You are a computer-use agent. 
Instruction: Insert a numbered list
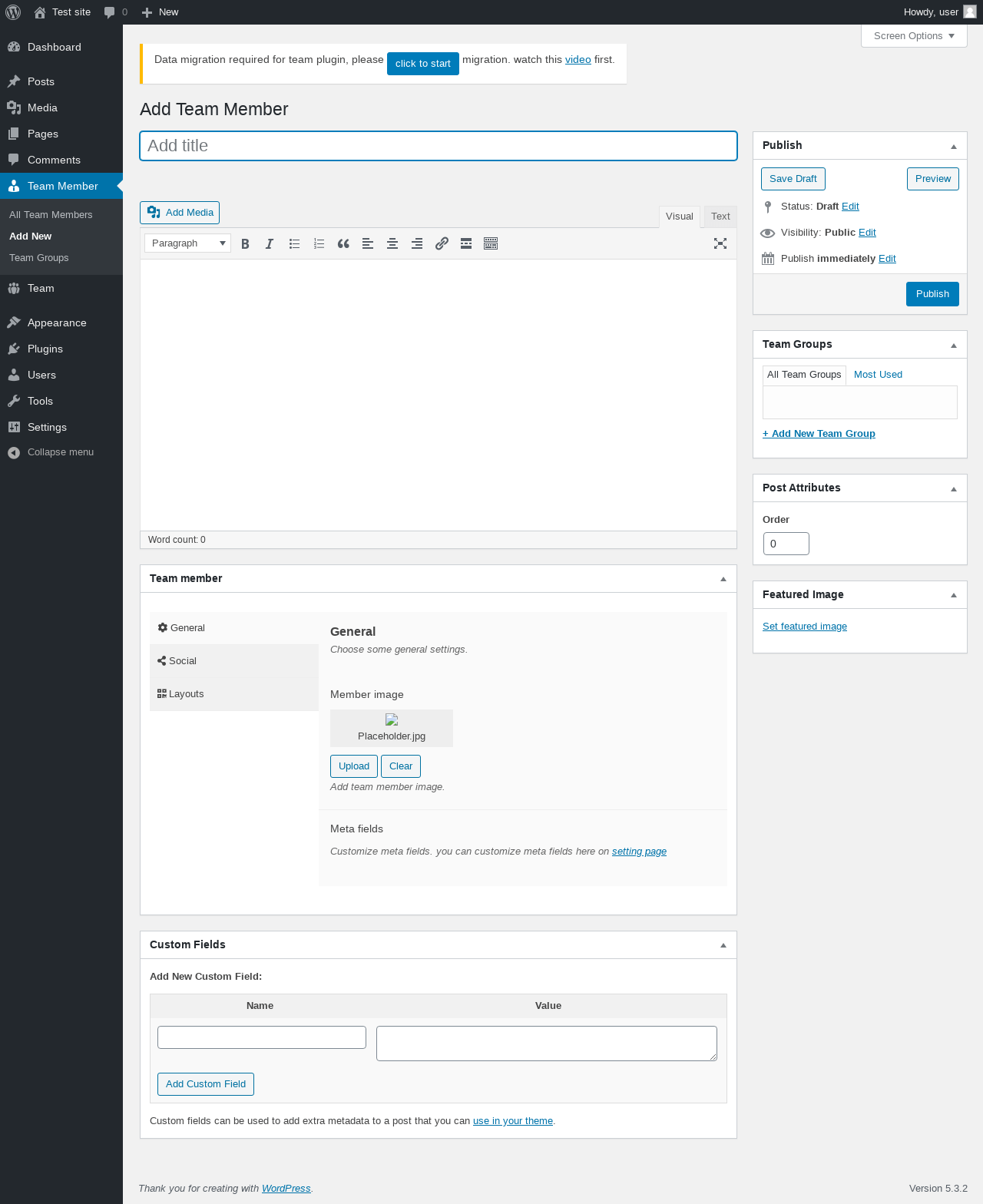tap(319, 243)
